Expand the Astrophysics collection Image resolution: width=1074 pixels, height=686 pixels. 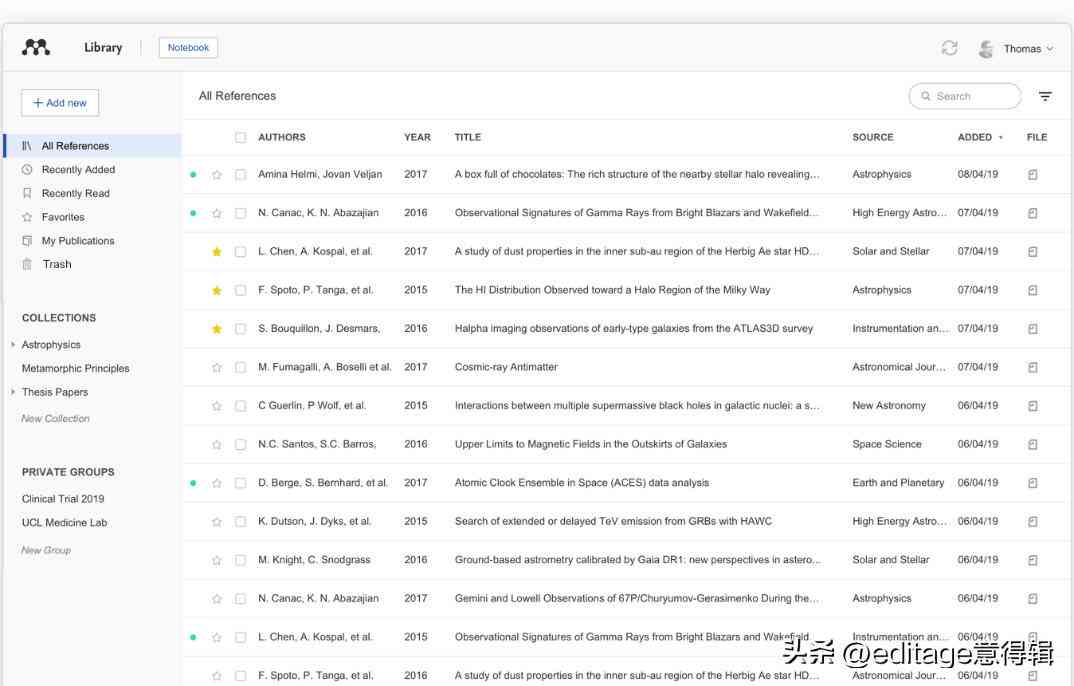pyautogui.click(x=13, y=344)
